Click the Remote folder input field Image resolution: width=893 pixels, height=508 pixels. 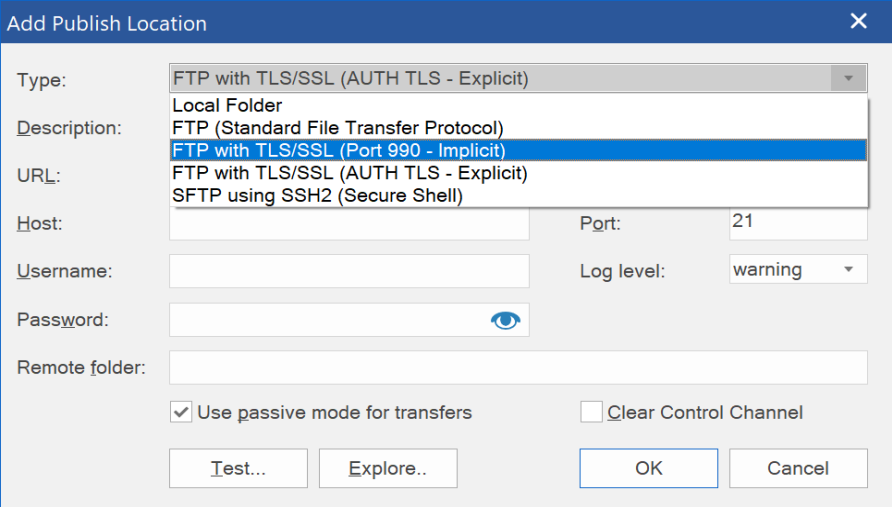click(x=518, y=367)
